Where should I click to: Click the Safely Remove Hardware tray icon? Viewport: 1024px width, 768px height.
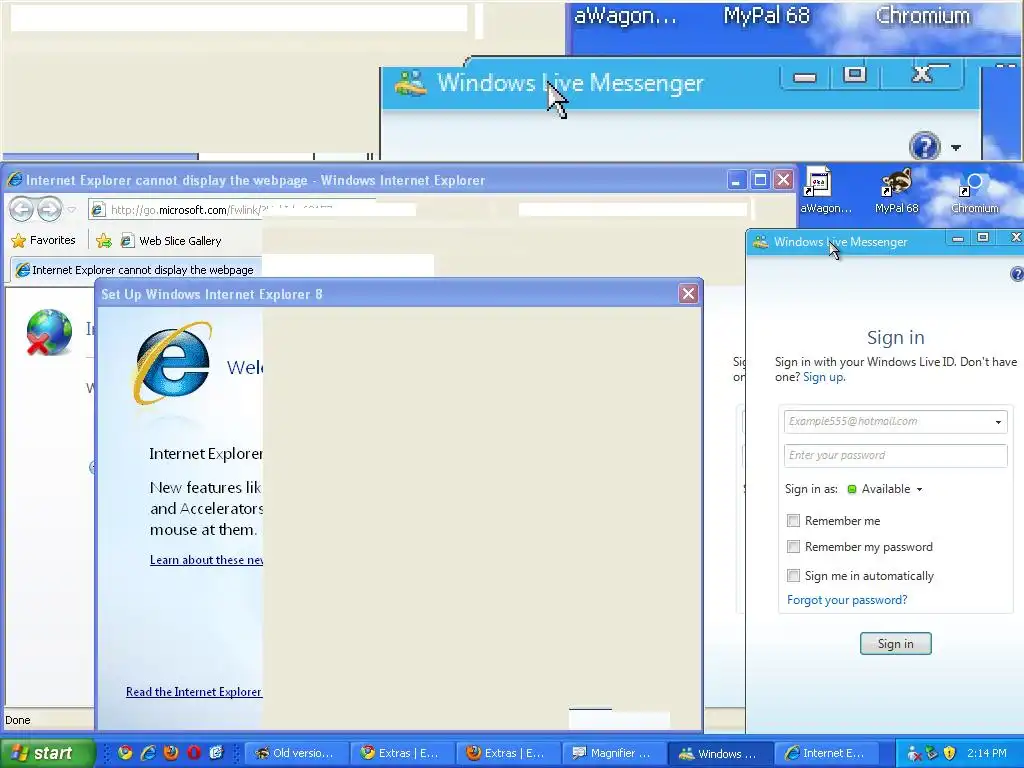click(x=932, y=753)
